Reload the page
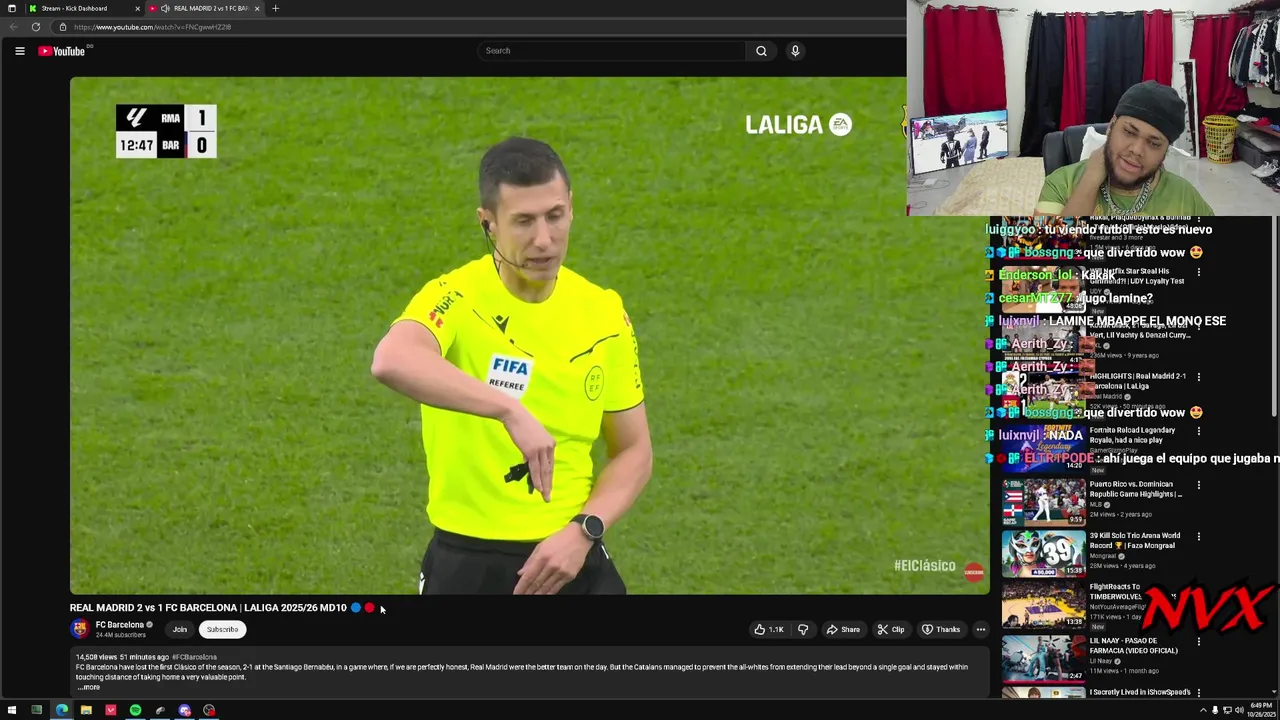The width and height of the screenshot is (1280, 720). pos(35,27)
